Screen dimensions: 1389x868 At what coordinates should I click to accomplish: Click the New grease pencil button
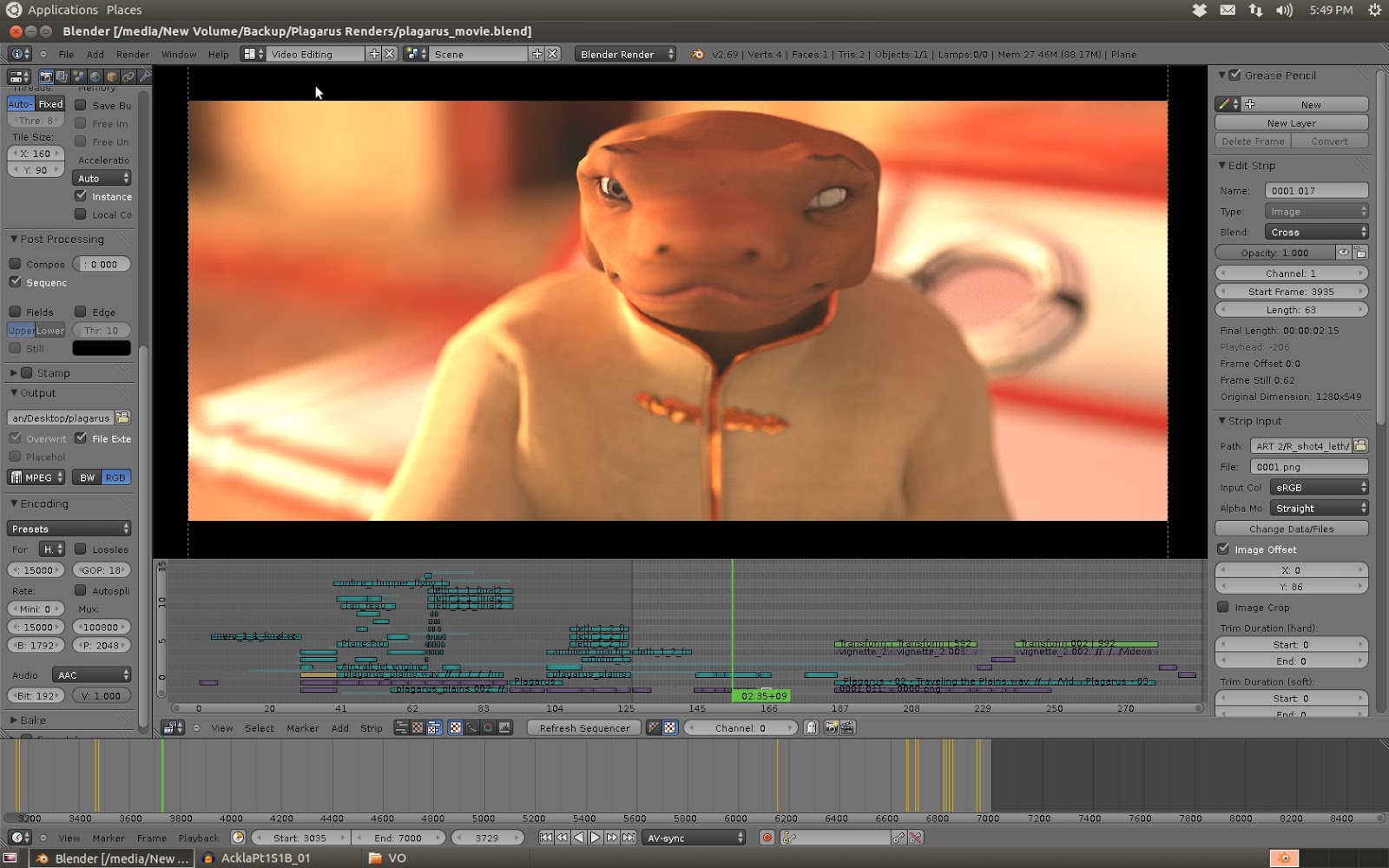1311,104
